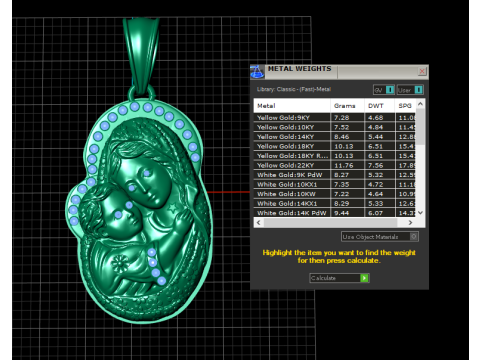Click Yellow Gold:18KY grams value 10.13
The width and height of the screenshot is (480, 360).
point(343,146)
